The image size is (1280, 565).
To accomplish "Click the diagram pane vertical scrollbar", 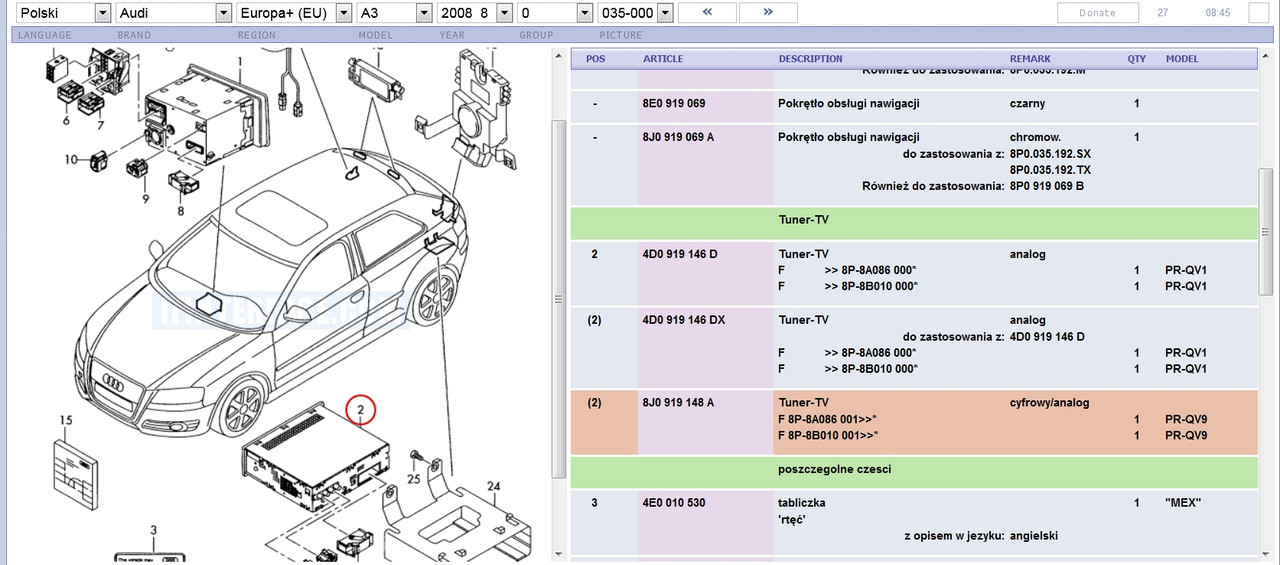I will 560,306.
